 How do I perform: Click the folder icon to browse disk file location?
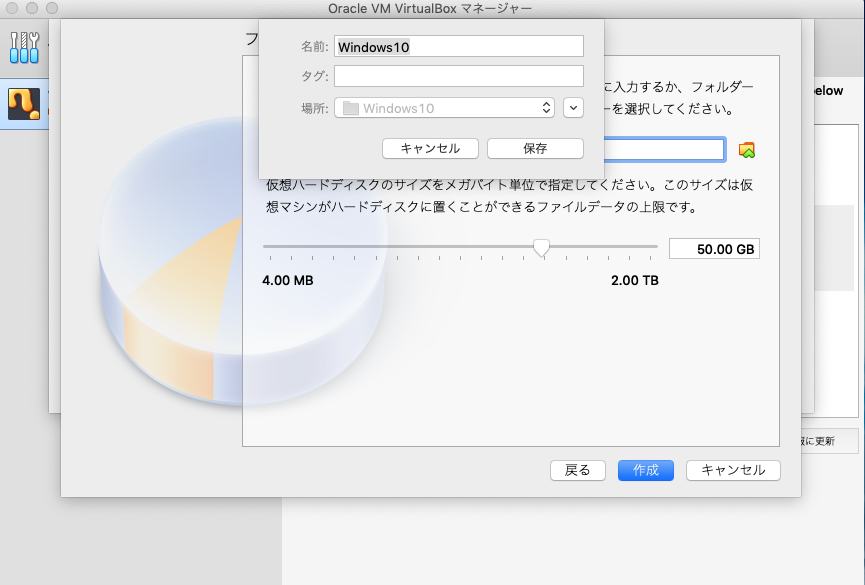coord(746,148)
